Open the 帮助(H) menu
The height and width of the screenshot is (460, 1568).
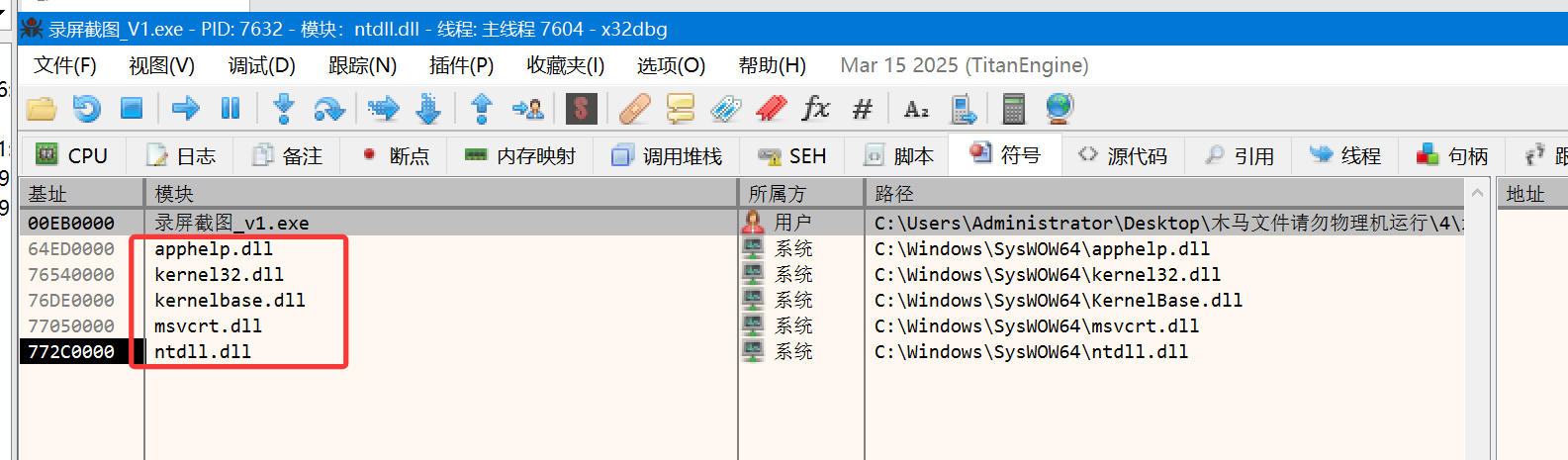click(773, 65)
